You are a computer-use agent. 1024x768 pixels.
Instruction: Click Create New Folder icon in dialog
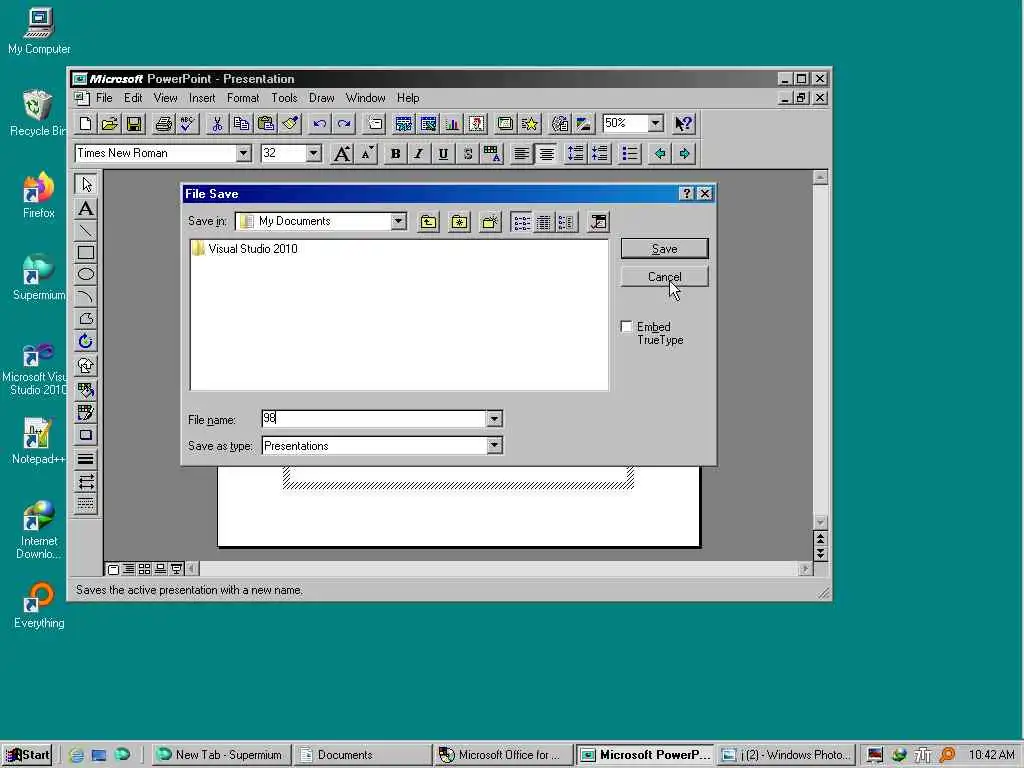pyautogui.click(x=490, y=222)
